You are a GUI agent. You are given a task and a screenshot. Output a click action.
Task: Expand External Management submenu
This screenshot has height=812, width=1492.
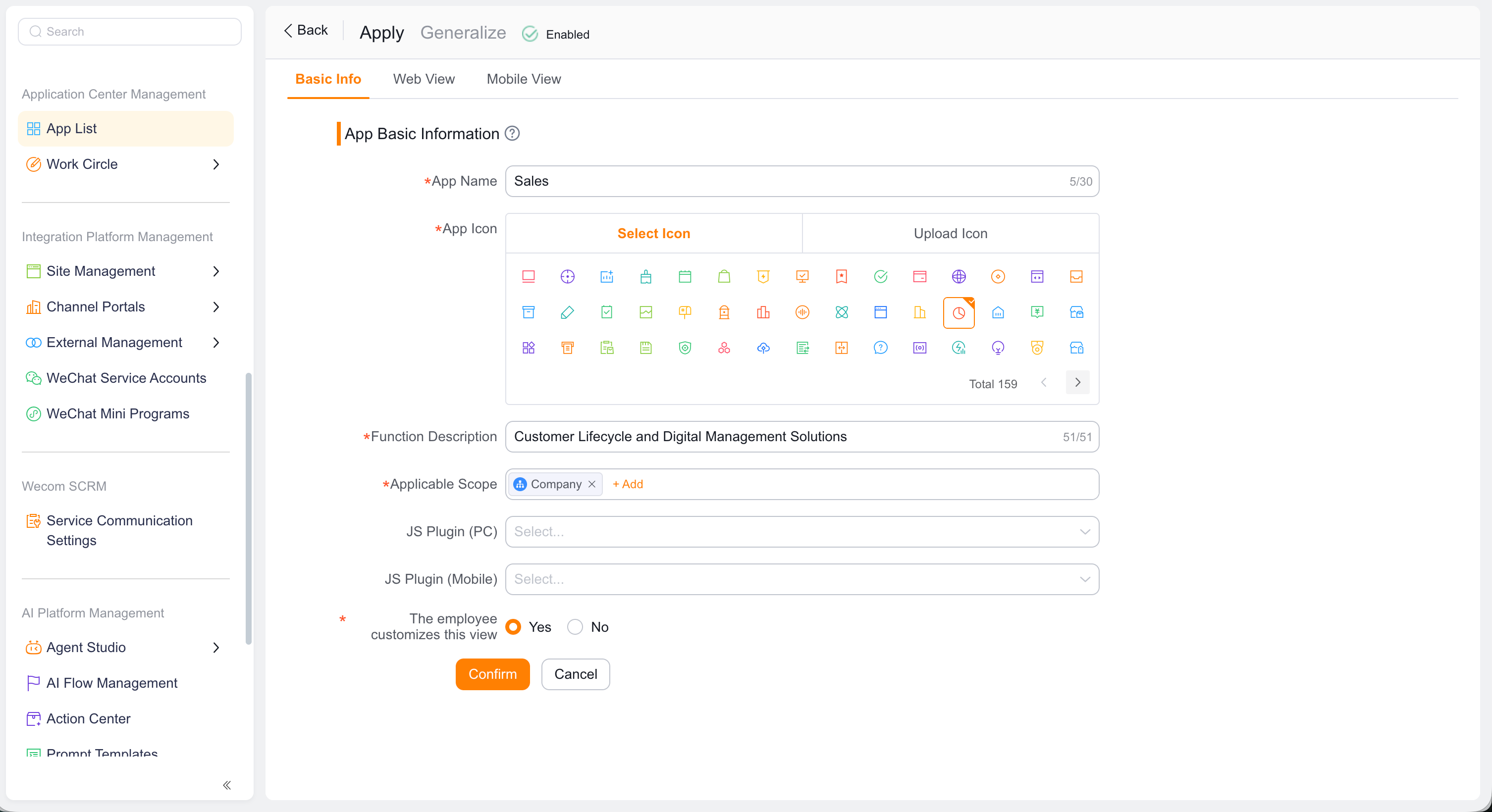[215, 343]
